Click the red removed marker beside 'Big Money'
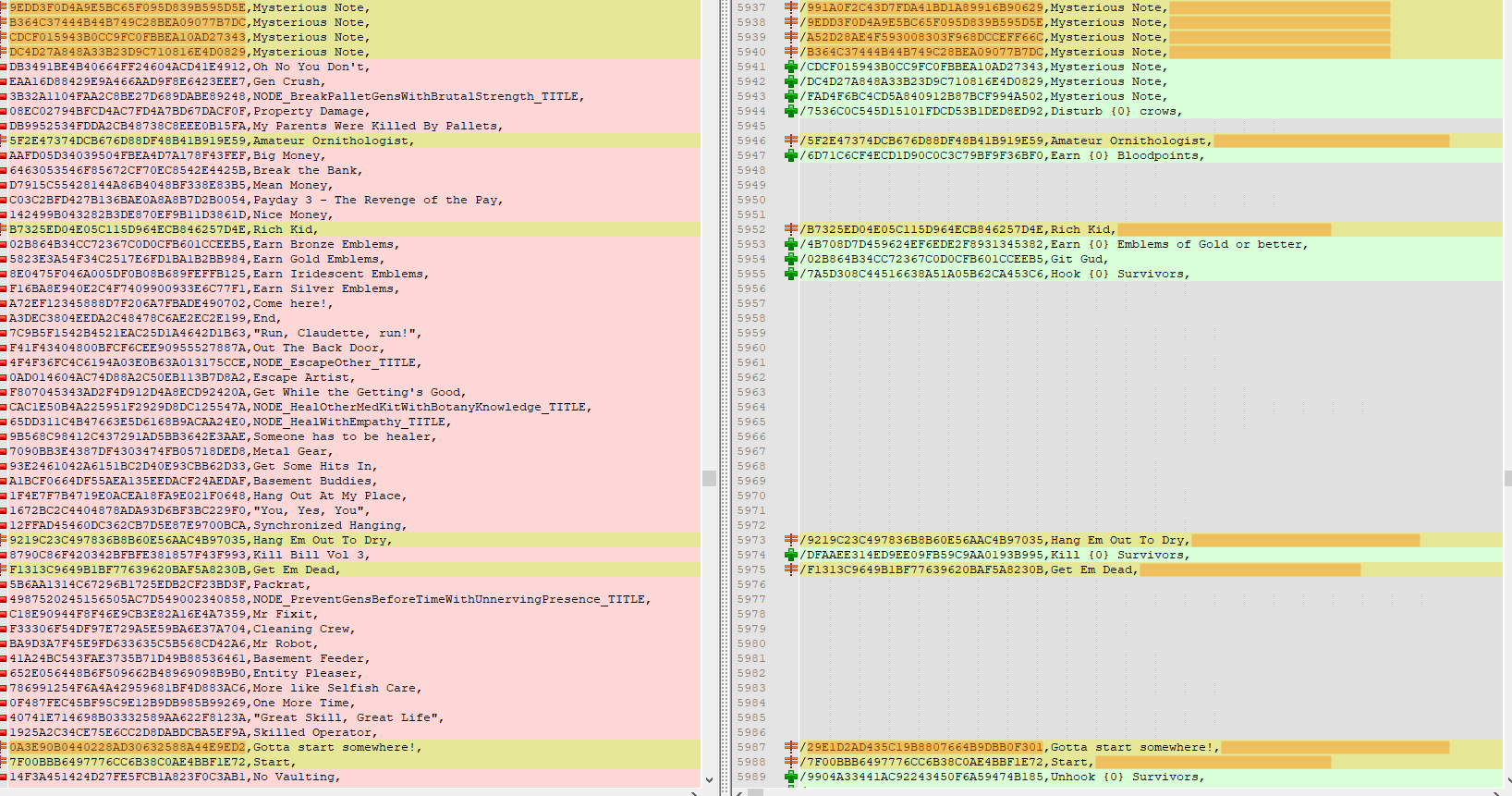 tap(4, 155)
